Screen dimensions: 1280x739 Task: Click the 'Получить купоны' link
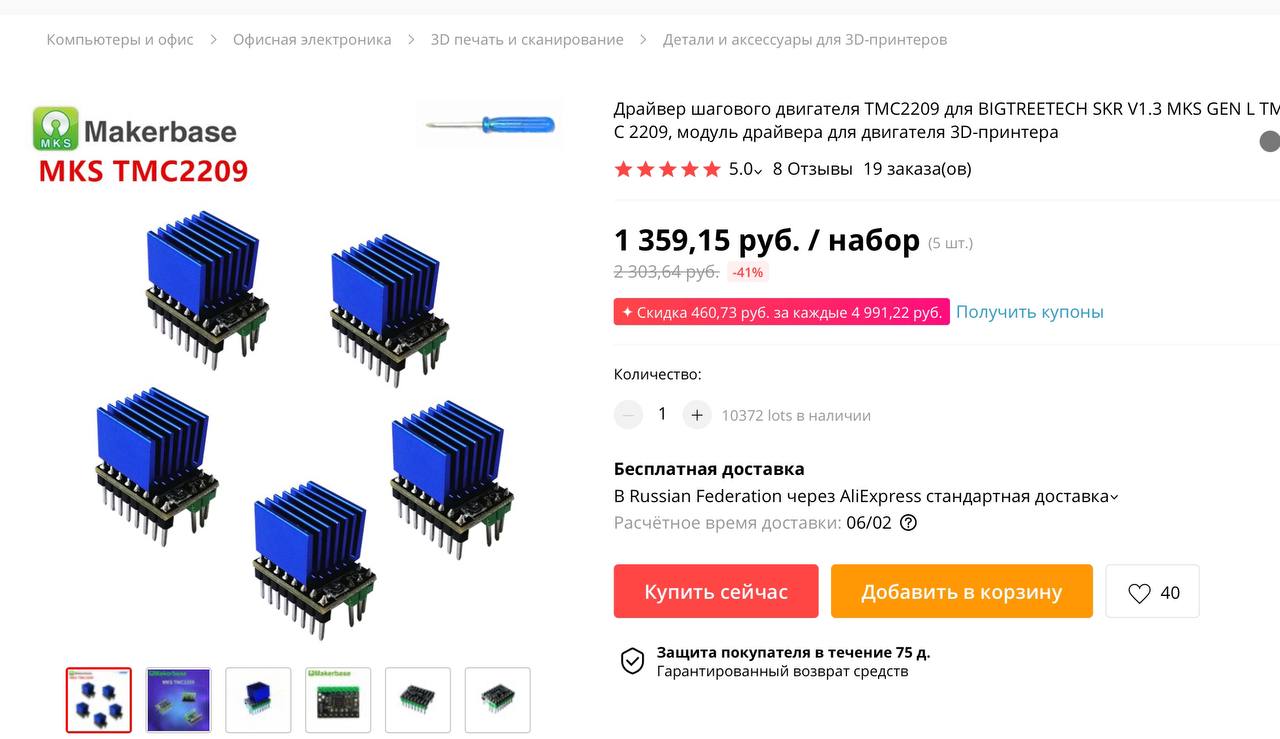(1030, 312)
